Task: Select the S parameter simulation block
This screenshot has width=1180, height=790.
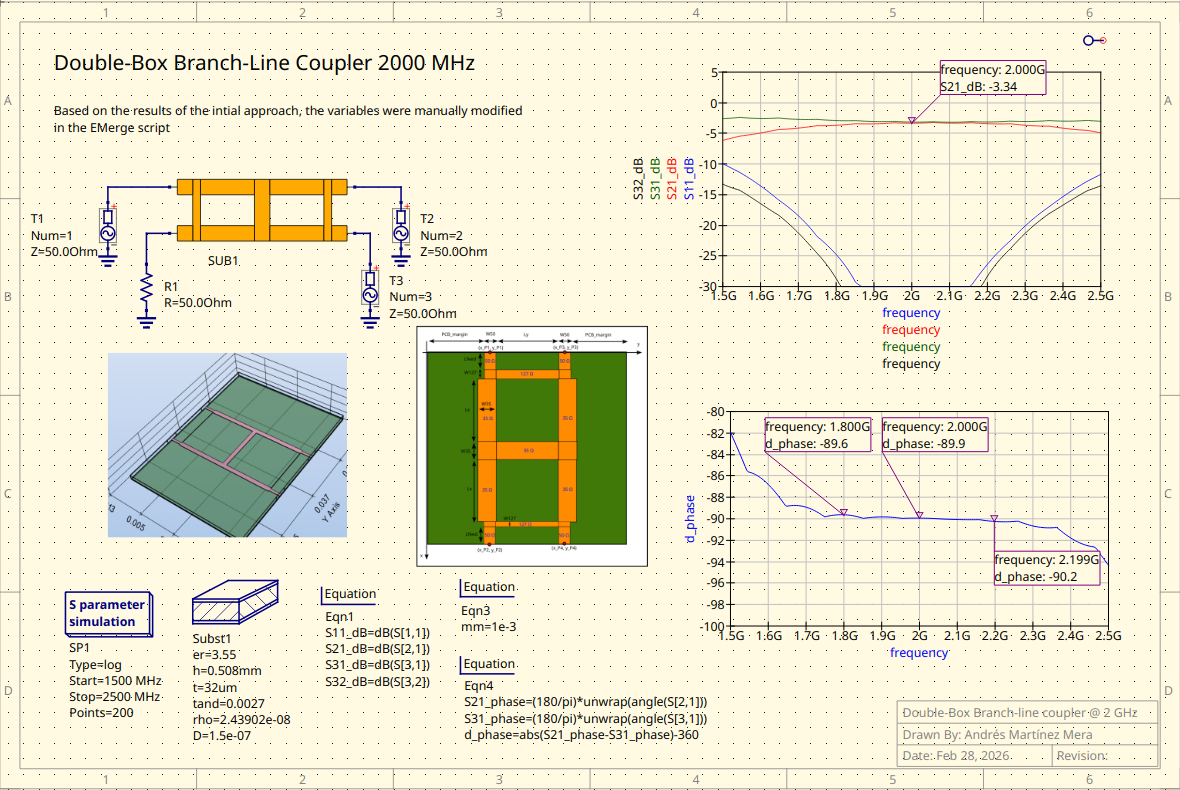Action: (107, 613)
